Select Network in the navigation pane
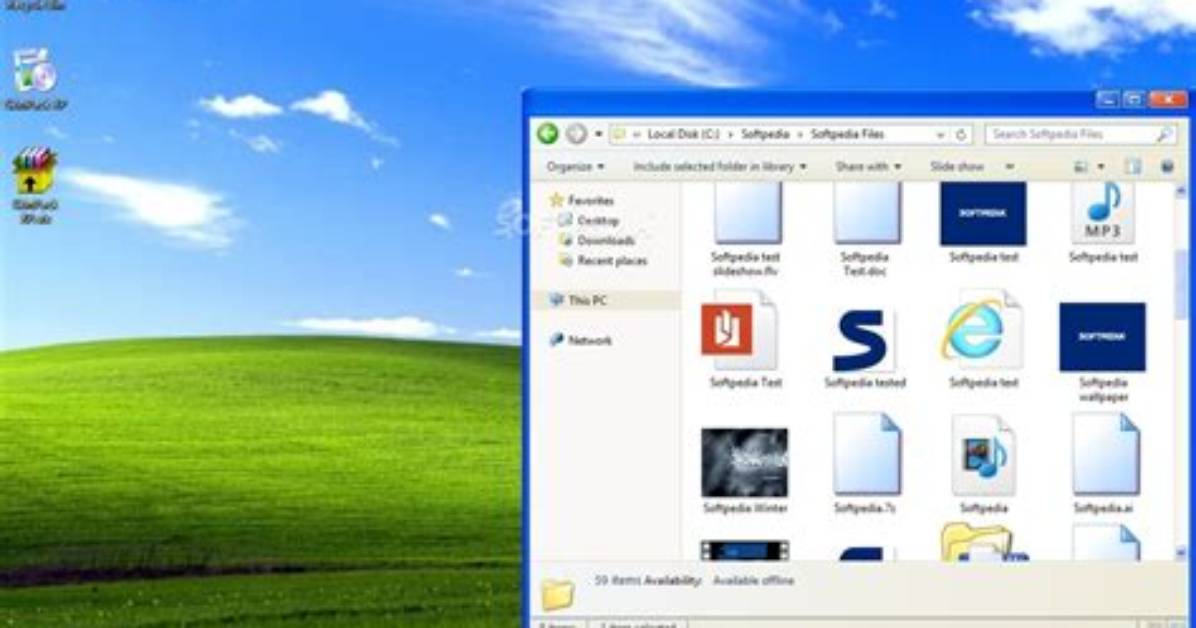1196x628 pixels. (580, 340)
